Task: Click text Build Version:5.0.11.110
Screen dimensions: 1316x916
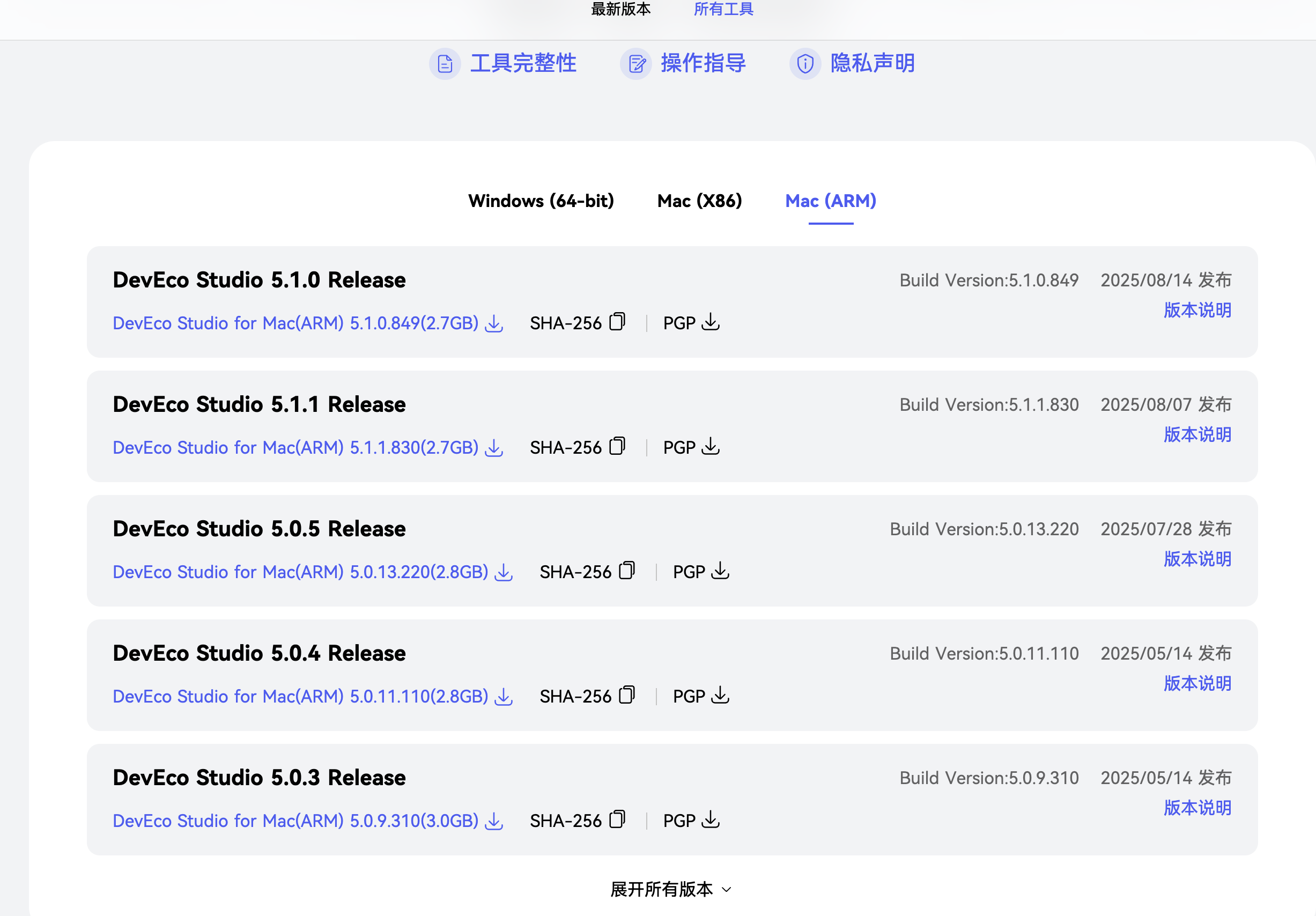Action: pos(984,653)
